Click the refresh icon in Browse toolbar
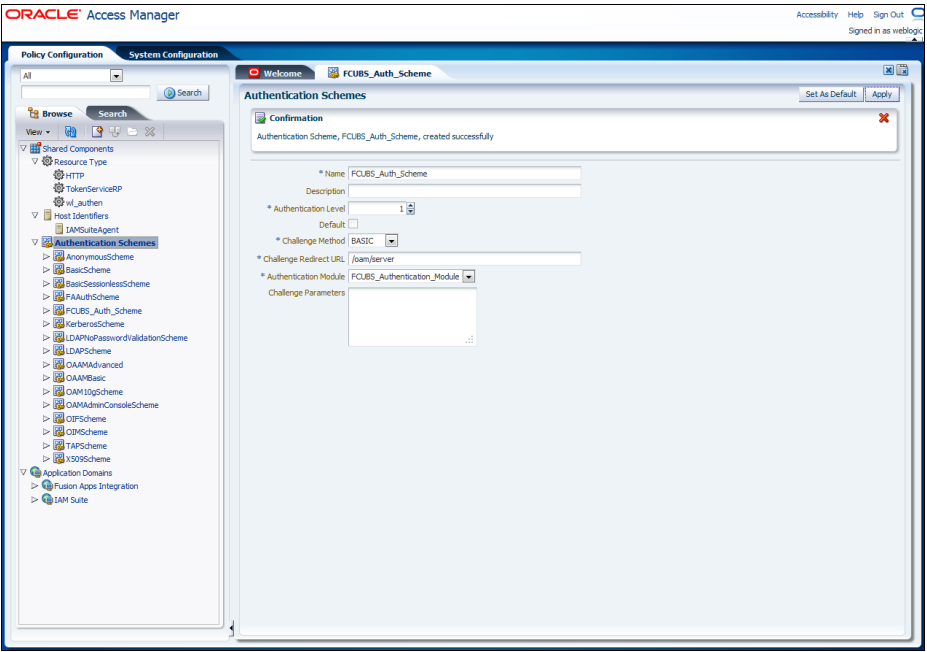This screenshot has height=652, width=927. point(70,132)
